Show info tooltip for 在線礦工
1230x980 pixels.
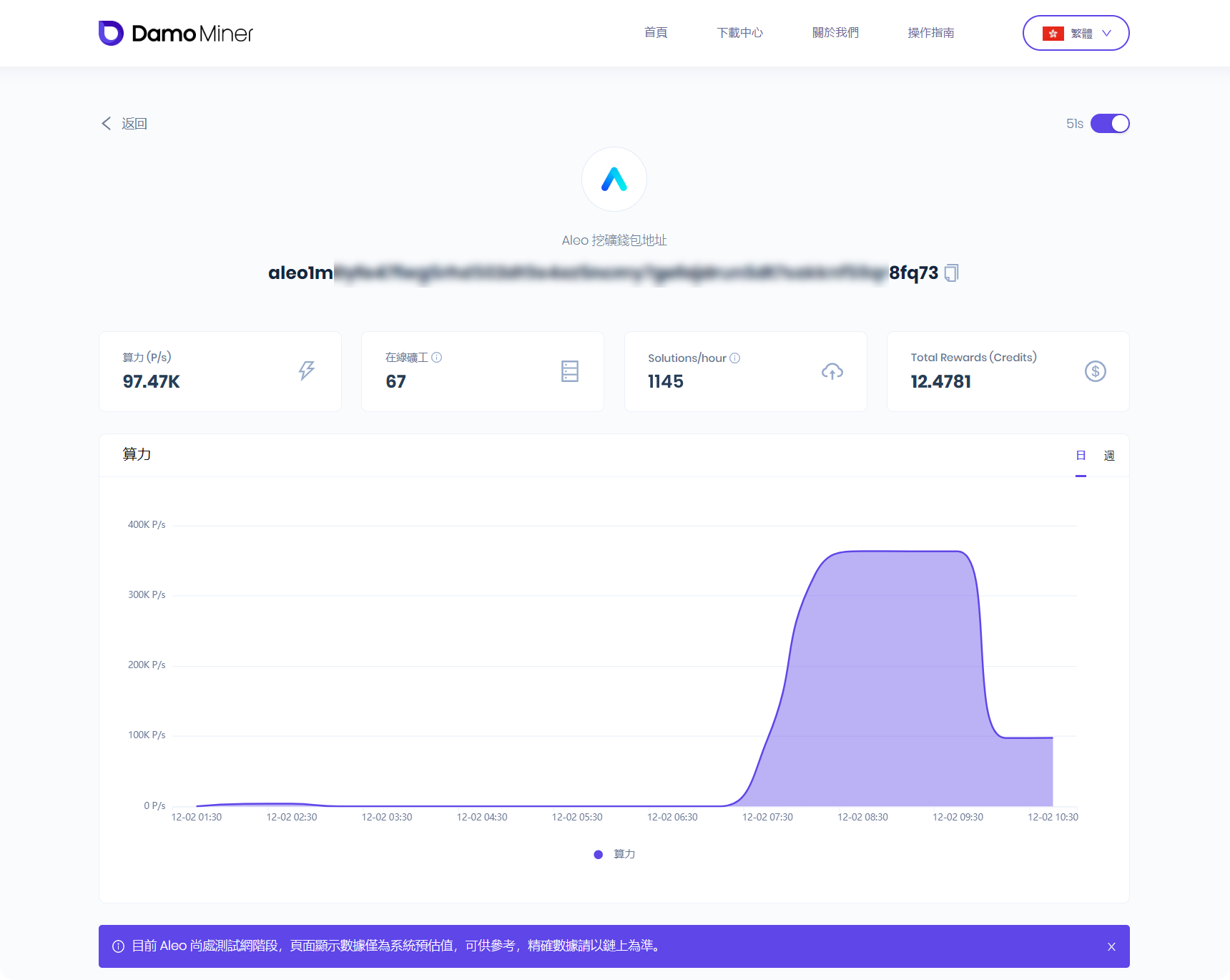coord(437,358)
